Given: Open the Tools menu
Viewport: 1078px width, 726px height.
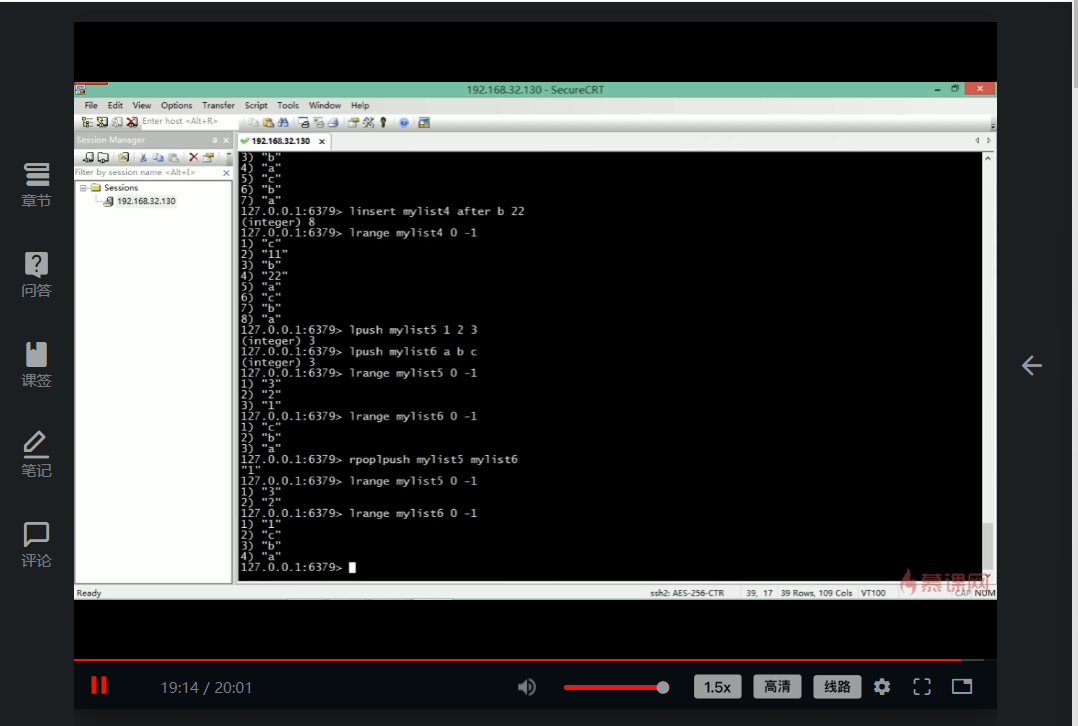Looking at the screenshot, I should pyautogui.click(x=288, y=105).
